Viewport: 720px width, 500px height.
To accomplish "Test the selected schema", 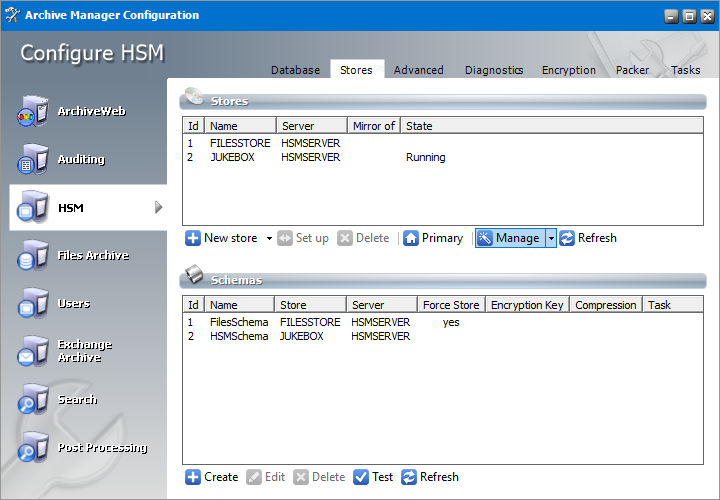I will coord(373,477).
